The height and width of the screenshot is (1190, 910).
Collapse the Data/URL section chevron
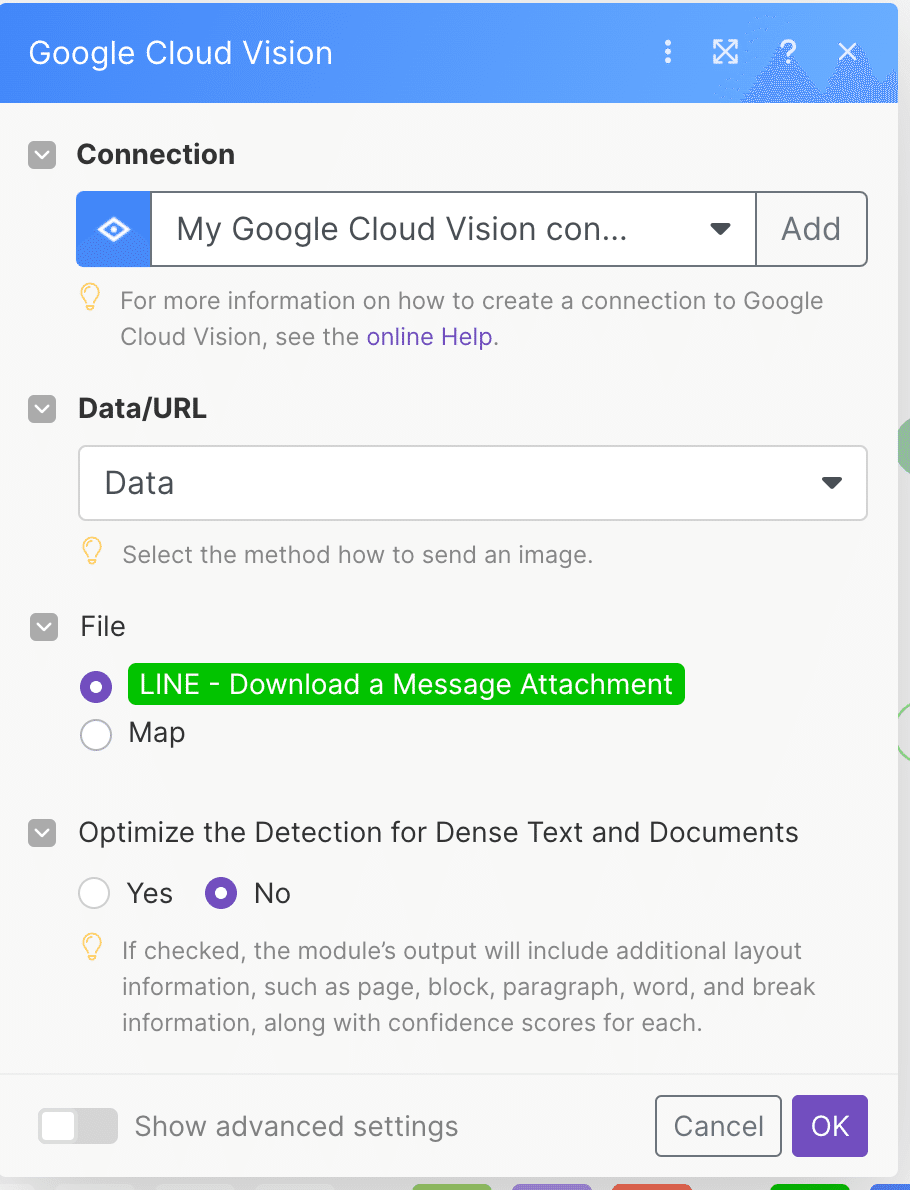tap(42, 409)
